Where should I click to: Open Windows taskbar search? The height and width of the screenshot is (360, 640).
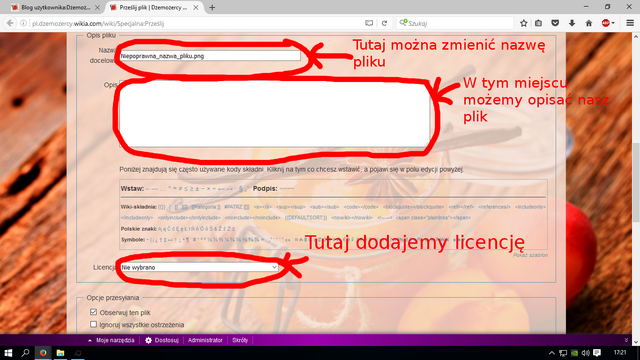[x=25, y=353]
